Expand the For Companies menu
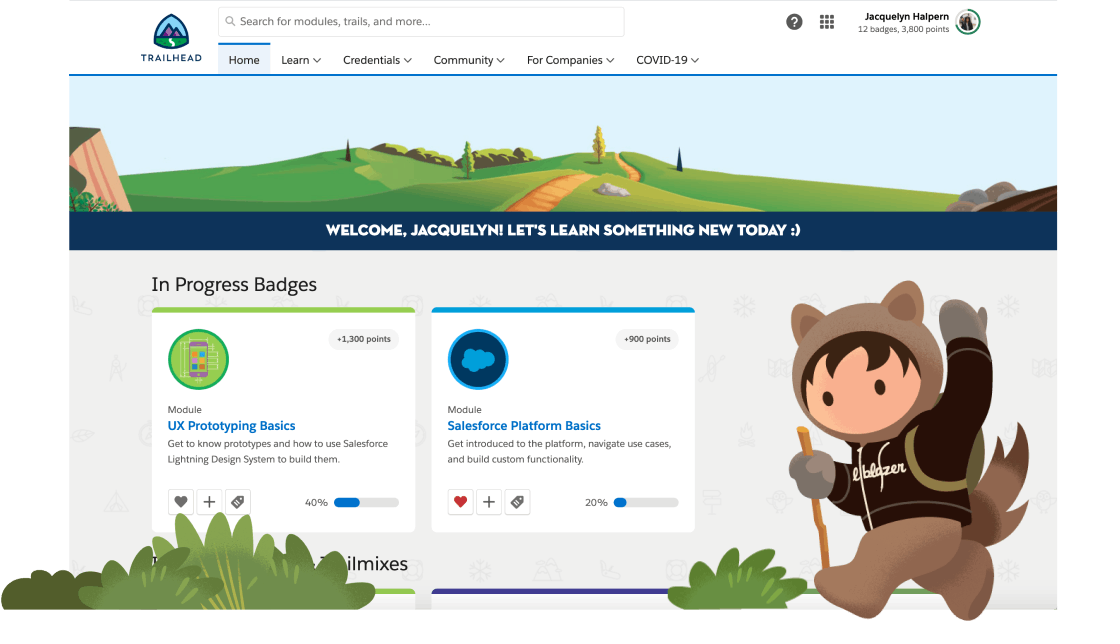Viewport: 1120px width, 644px height. click(x=570, y=60)
